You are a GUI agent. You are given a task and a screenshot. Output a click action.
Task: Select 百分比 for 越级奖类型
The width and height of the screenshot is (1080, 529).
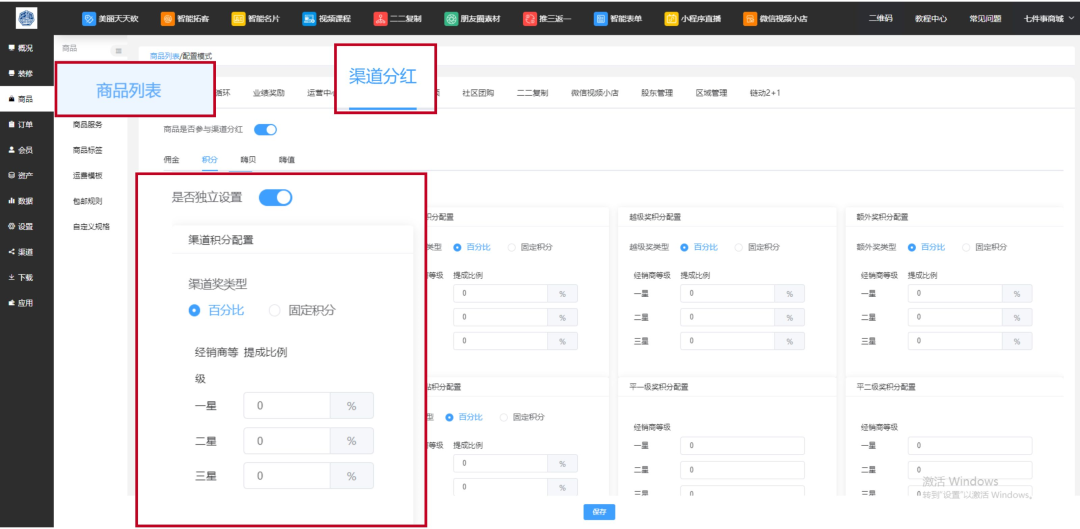tap(699, 247)
